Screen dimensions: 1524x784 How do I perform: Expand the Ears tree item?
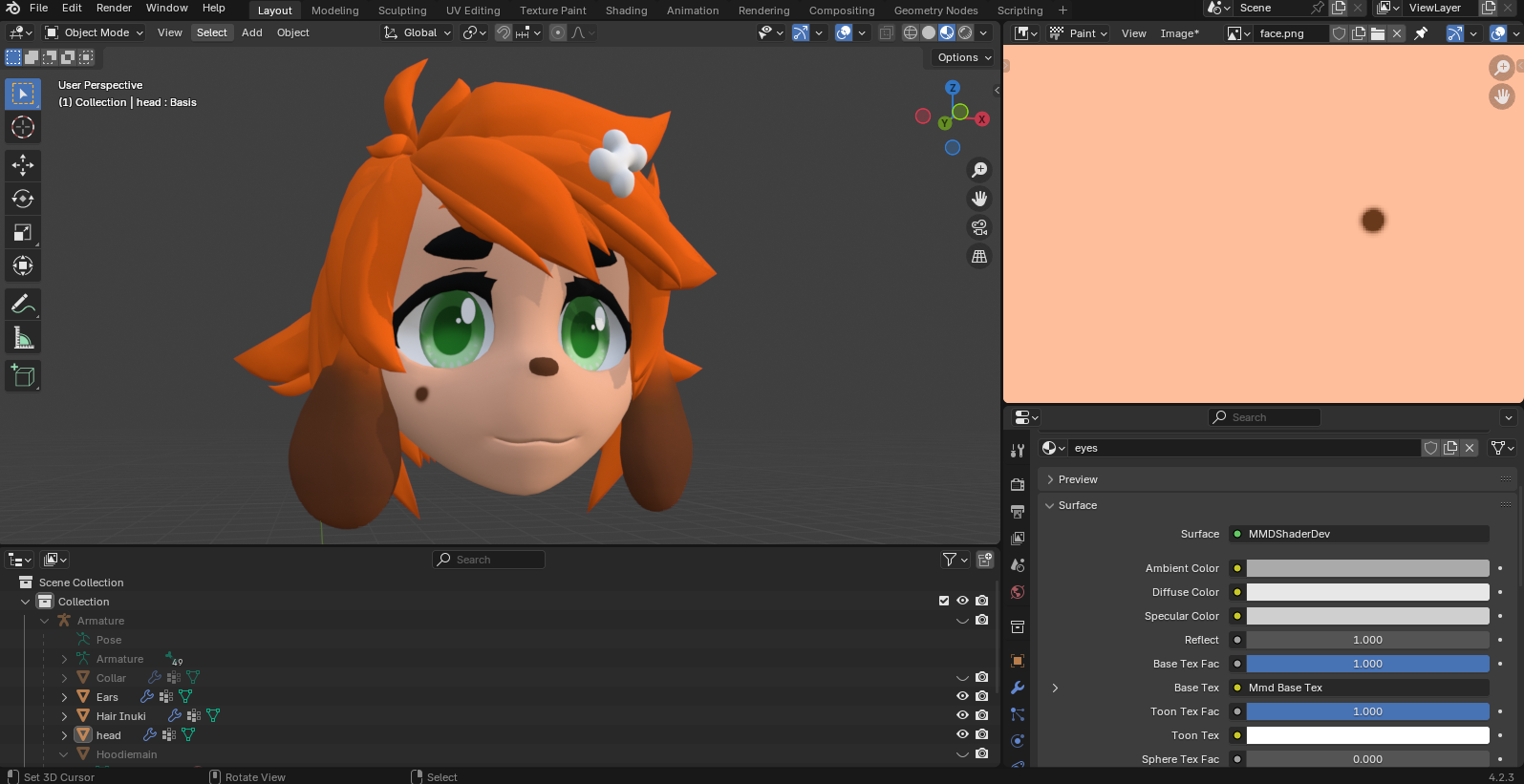[x=64, y=697]
